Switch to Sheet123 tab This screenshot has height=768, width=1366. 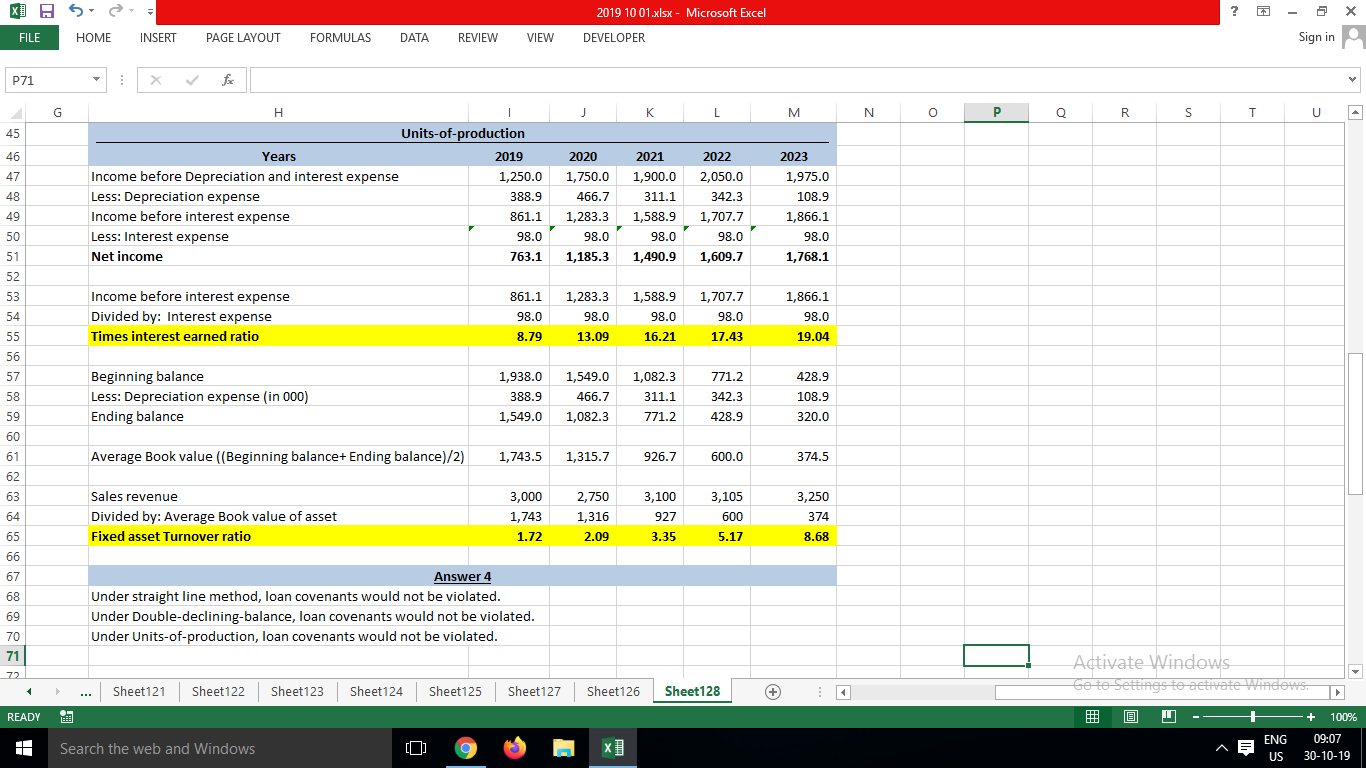tap(297, 691)
